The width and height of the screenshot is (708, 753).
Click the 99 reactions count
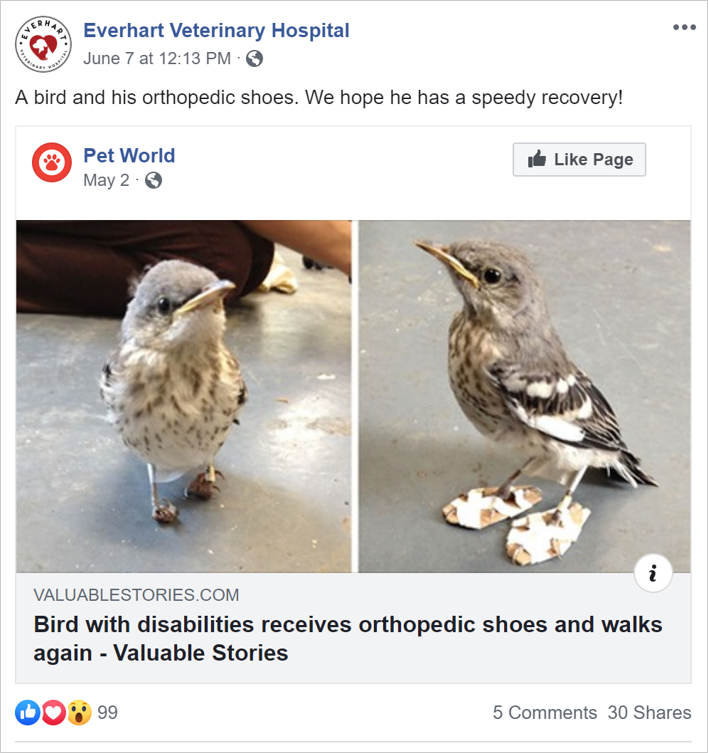click(108, 713)
